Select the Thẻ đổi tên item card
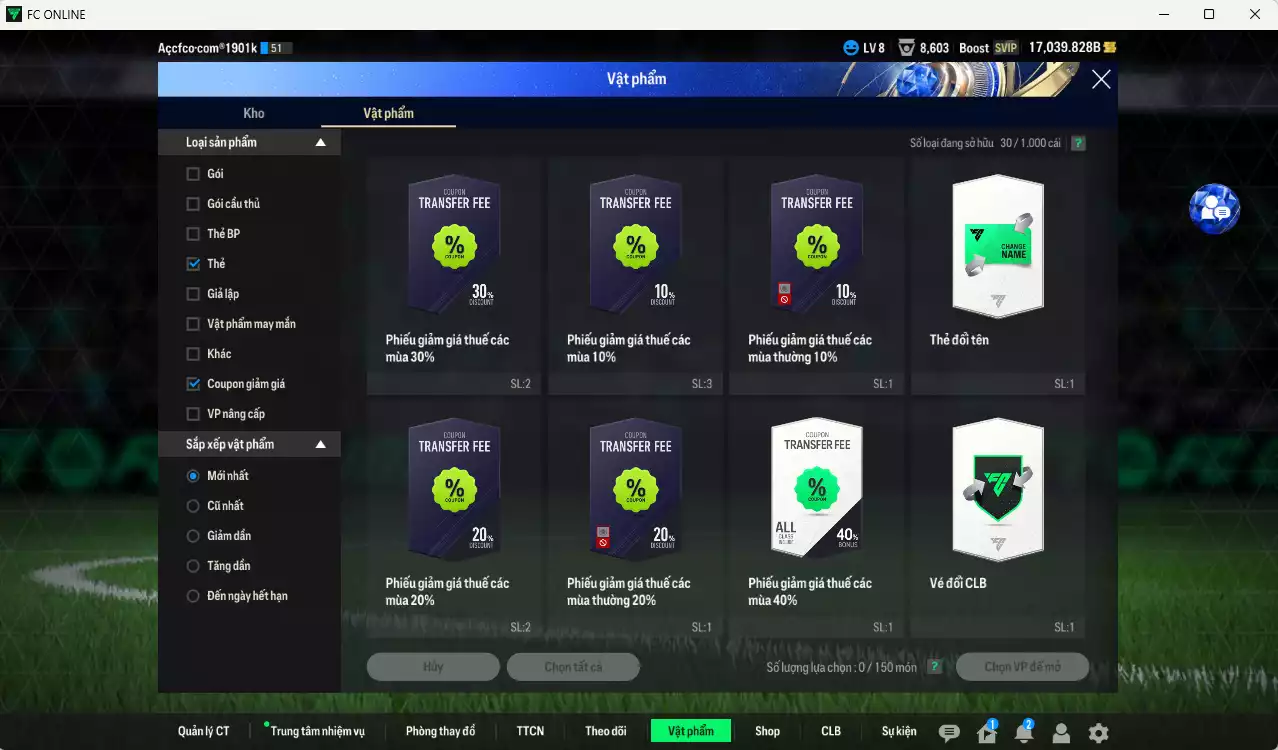Image resolution: width=1278 pixels, height=750 pixels. click(x=997, y=275)
